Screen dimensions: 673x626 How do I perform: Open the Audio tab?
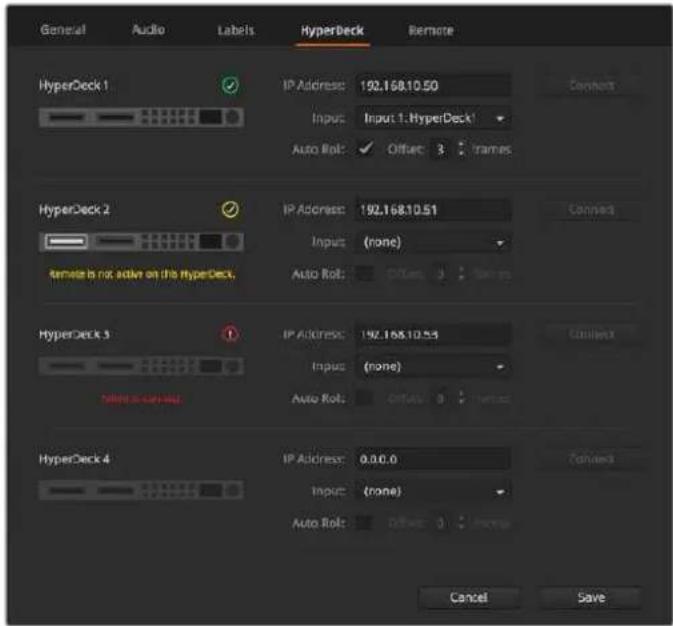pyautogui.click(x=149, y=30)
